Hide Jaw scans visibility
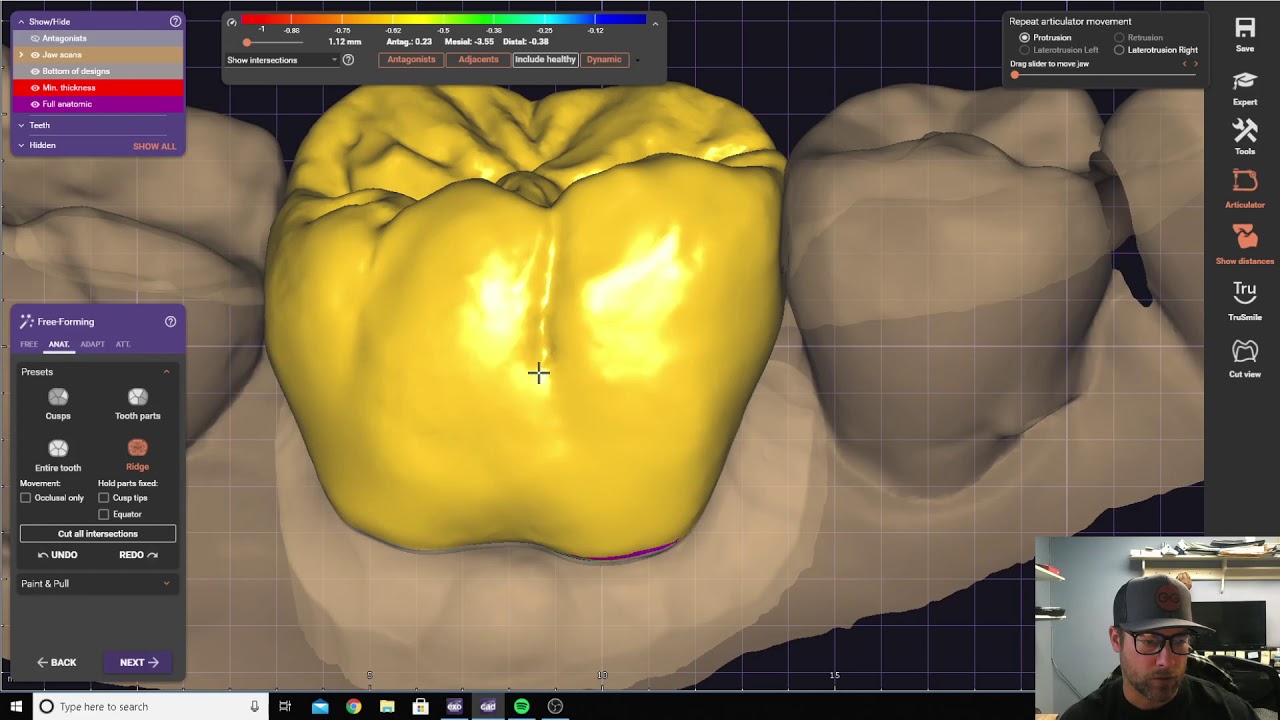The width and height of the screenshot is (1280, 720). 35,55
